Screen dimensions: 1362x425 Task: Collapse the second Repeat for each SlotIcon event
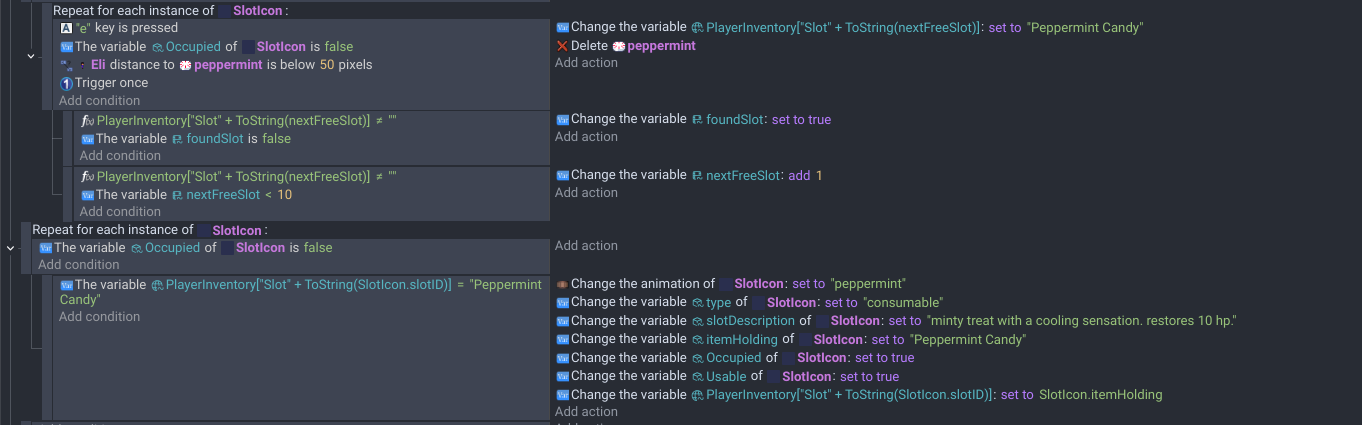coord(11,248)
